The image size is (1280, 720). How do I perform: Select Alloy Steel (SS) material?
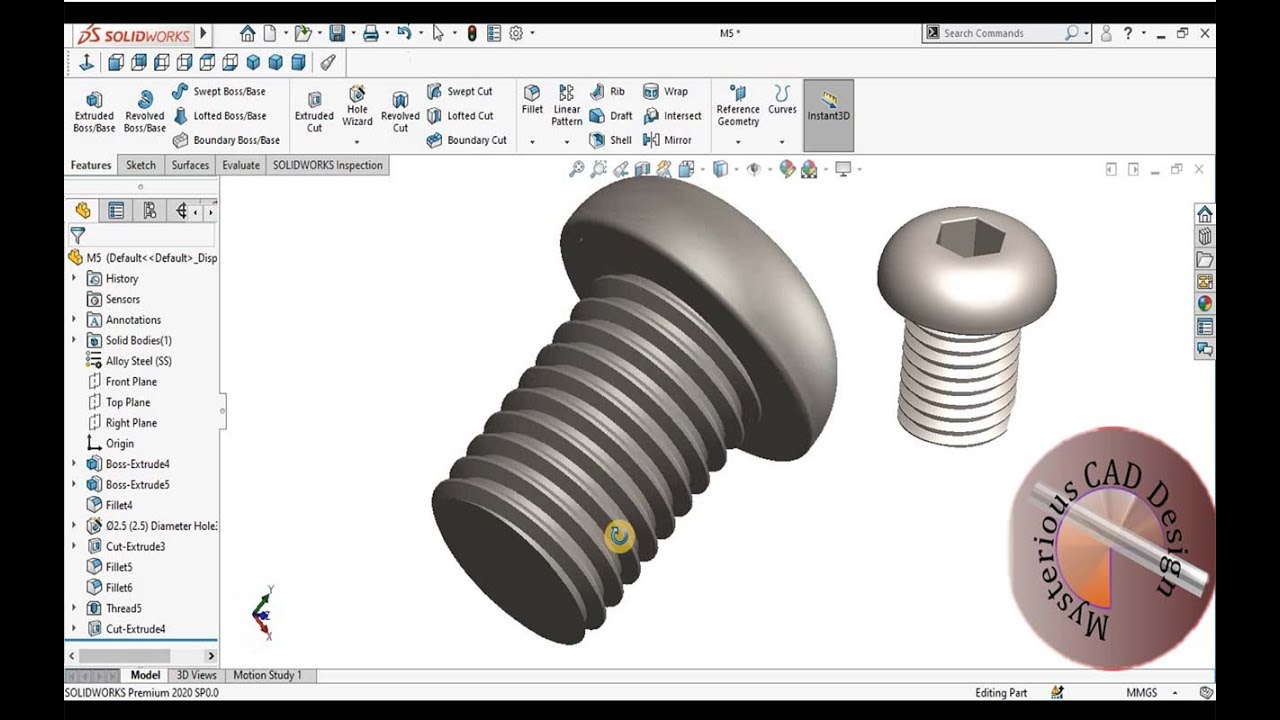128,361
